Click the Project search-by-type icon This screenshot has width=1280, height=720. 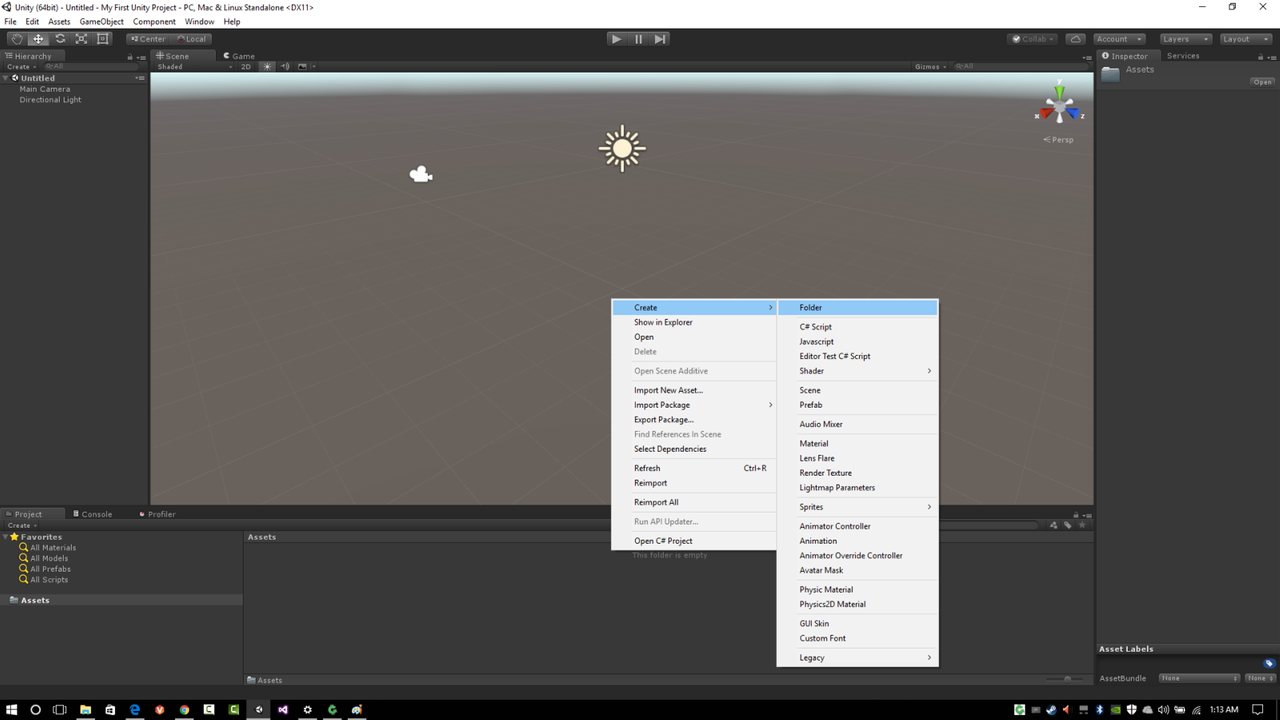tap(1053, 525)
